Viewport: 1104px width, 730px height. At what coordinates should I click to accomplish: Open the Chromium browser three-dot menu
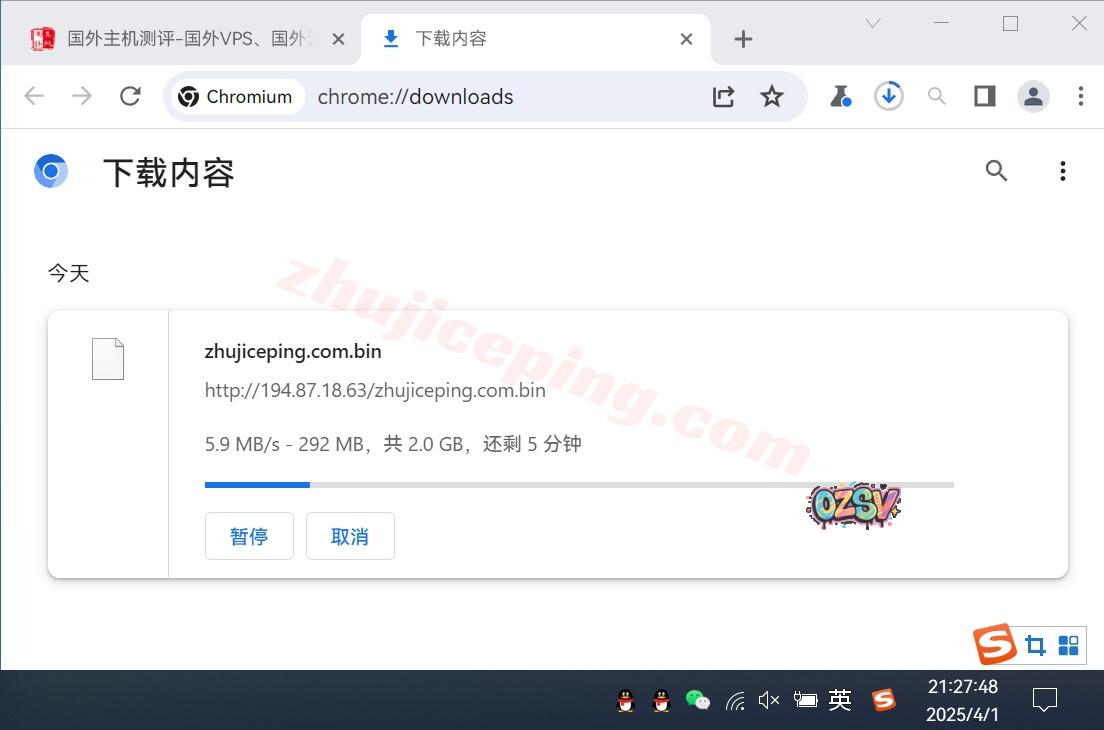tap(1080, 96)
